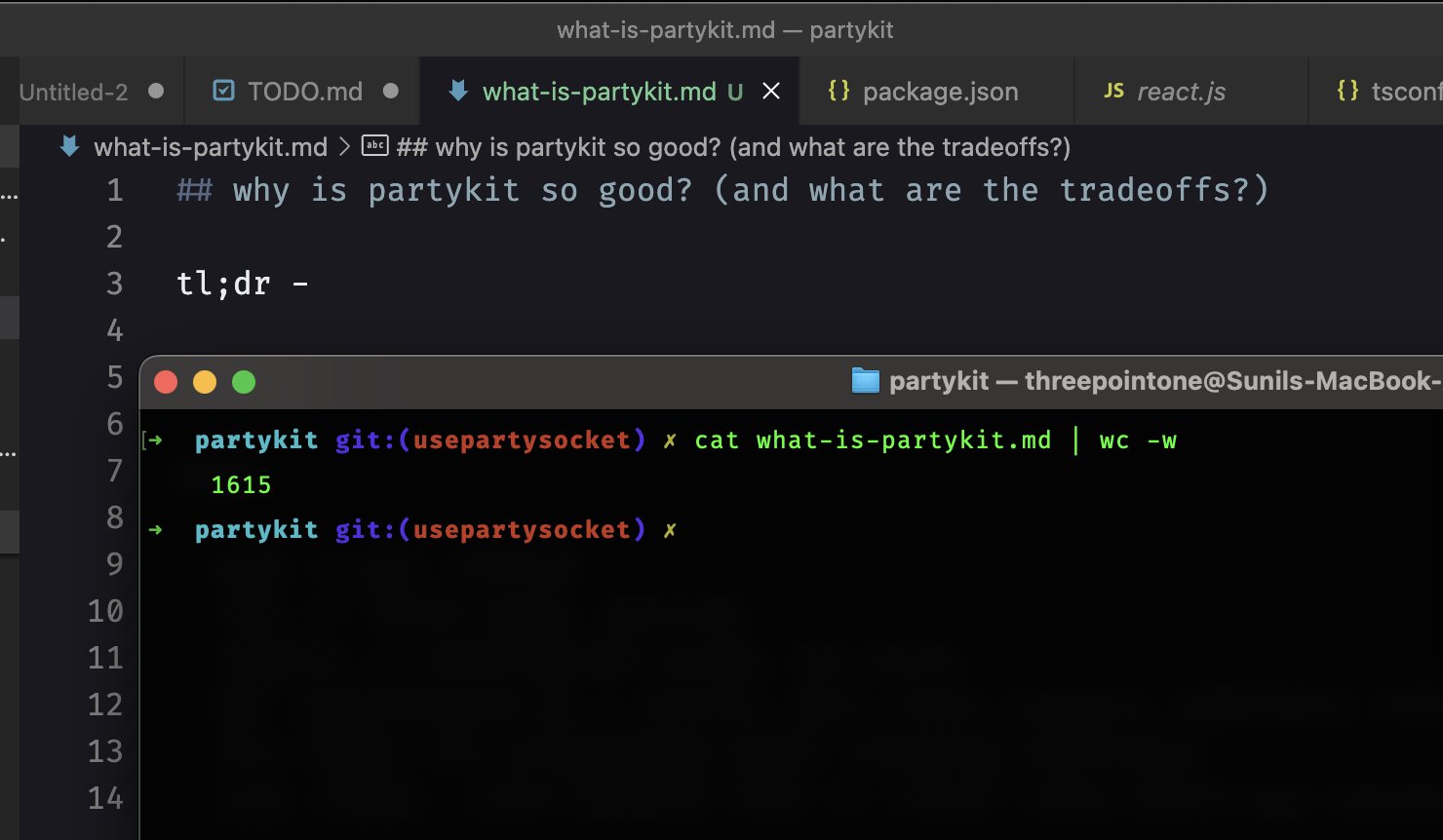The height and width of the screenshot is (840, 1443).
Task: Open the what-is-partykit.md breadcrumb dropdown
Action: pyautogui.click(x=210, y=146)
